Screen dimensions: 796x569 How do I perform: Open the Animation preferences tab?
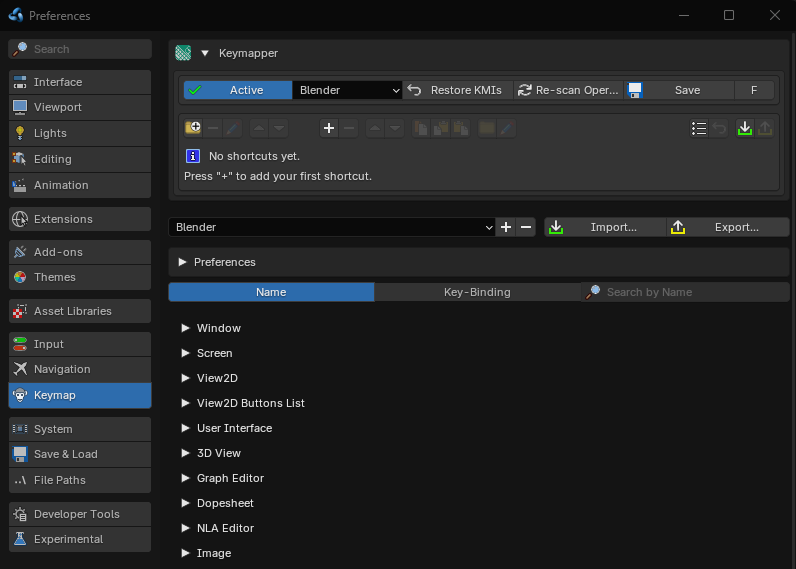click(x=80, y=185)
